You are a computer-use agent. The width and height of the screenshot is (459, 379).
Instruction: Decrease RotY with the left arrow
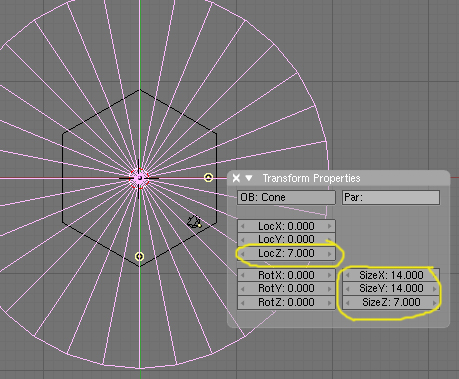[x=242, y=288]
